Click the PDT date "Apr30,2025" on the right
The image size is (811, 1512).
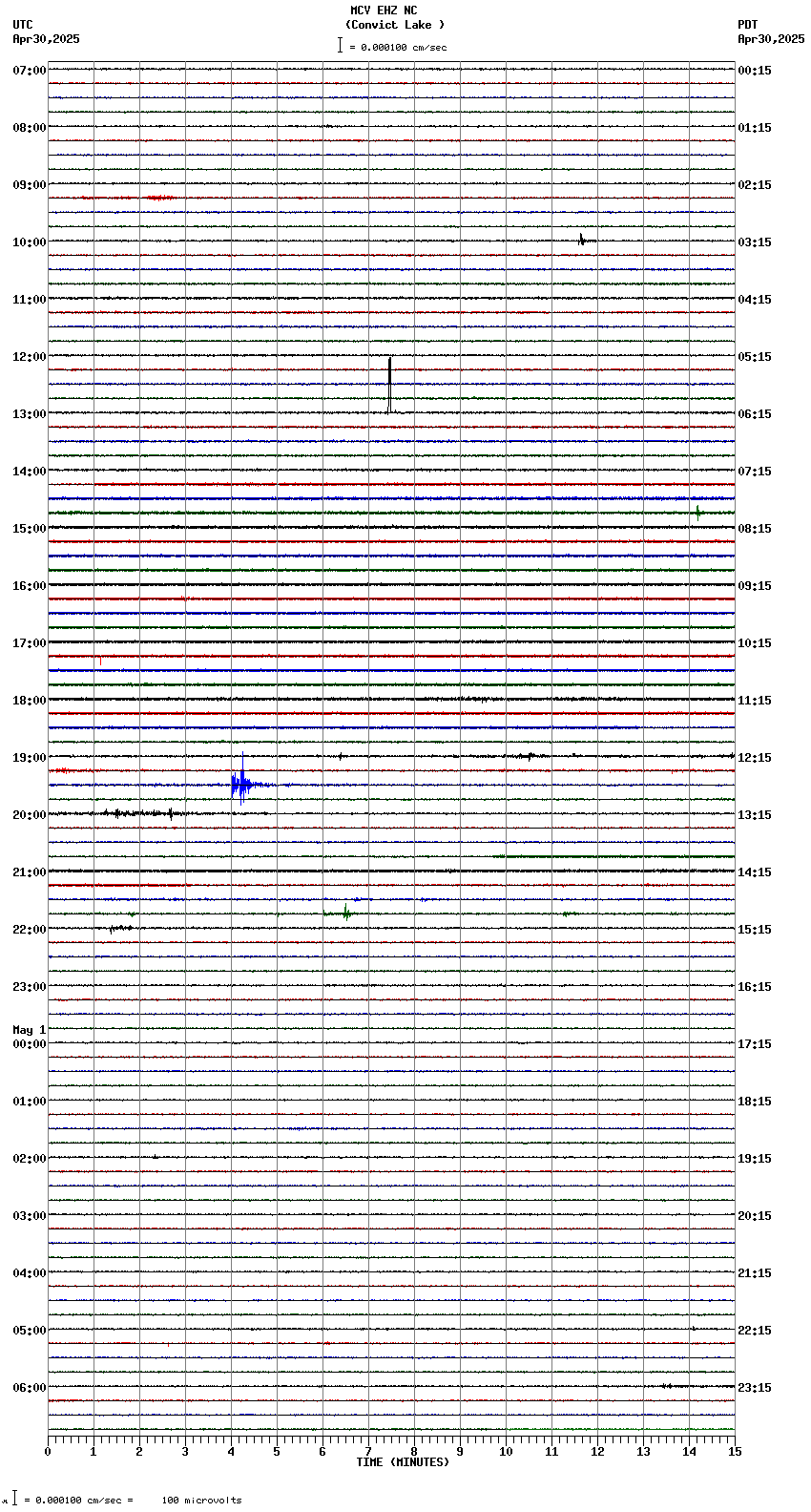771,39
